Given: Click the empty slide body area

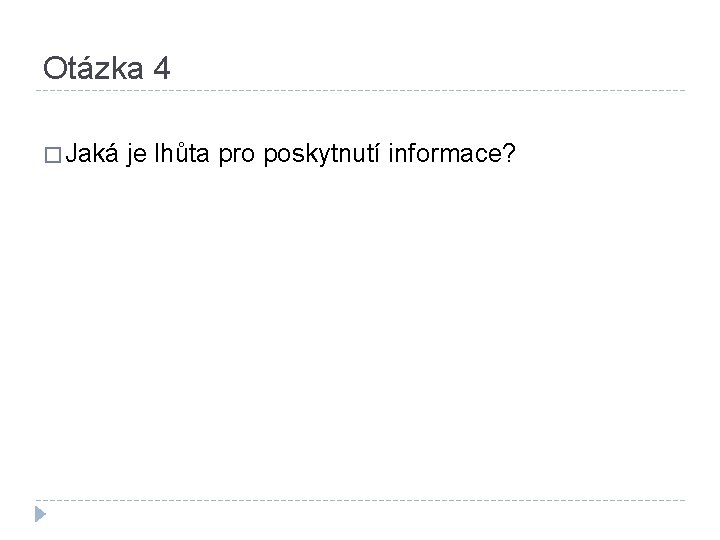Looking at the screenshot, I should (360, 331).
